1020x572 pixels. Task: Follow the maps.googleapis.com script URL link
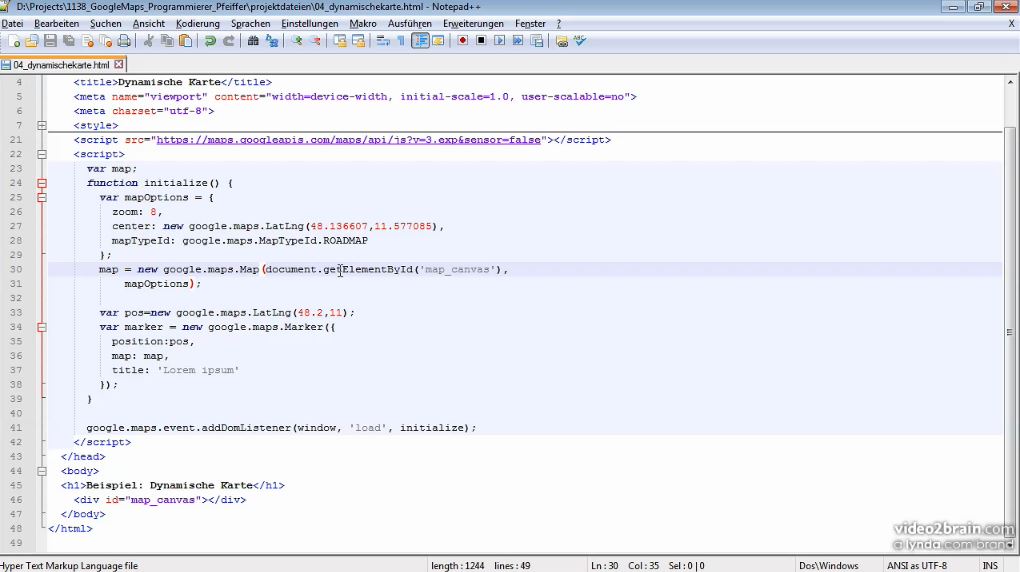(349, 140)
